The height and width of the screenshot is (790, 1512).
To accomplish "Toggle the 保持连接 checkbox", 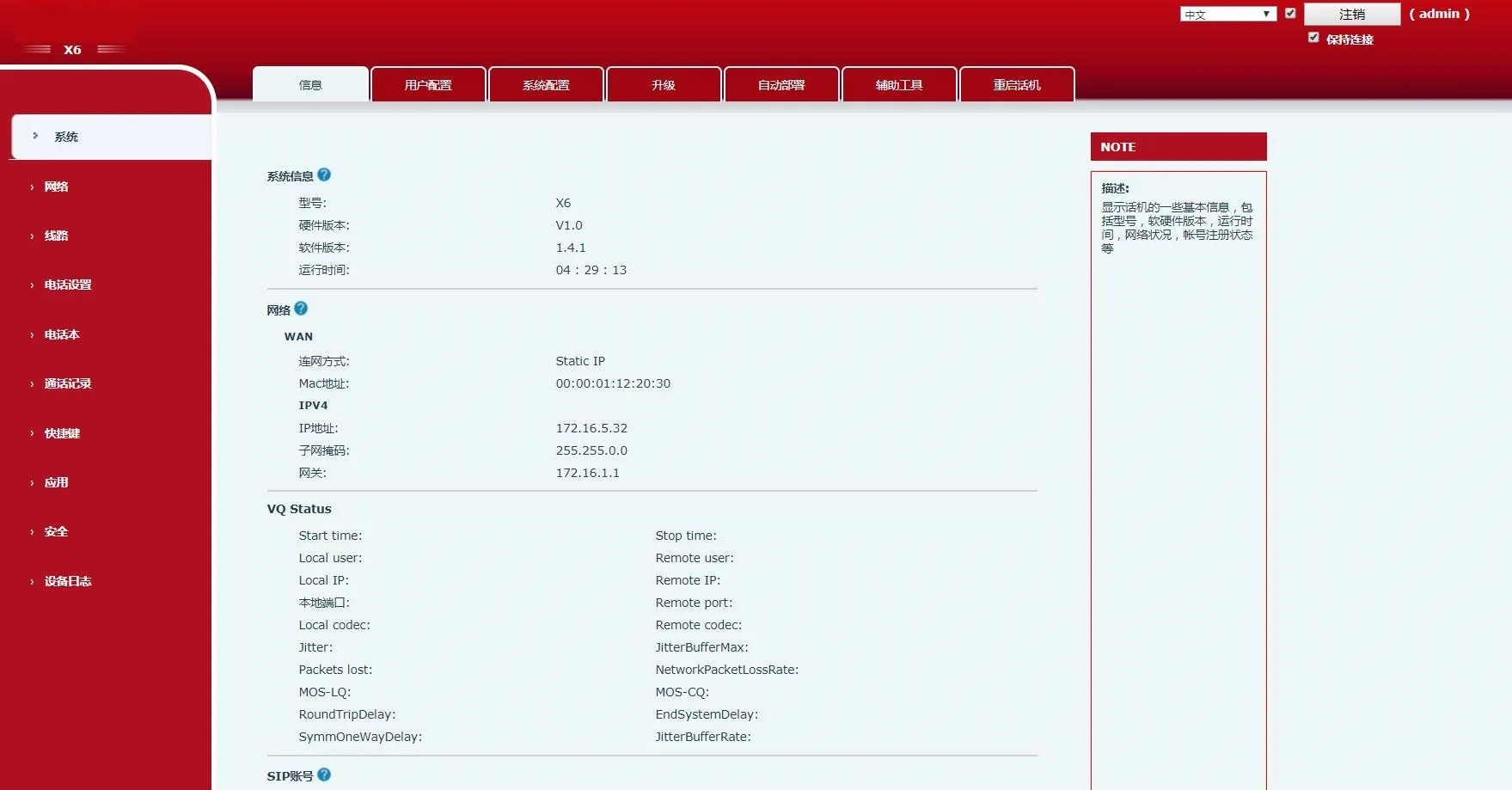I will [1313, 37].
